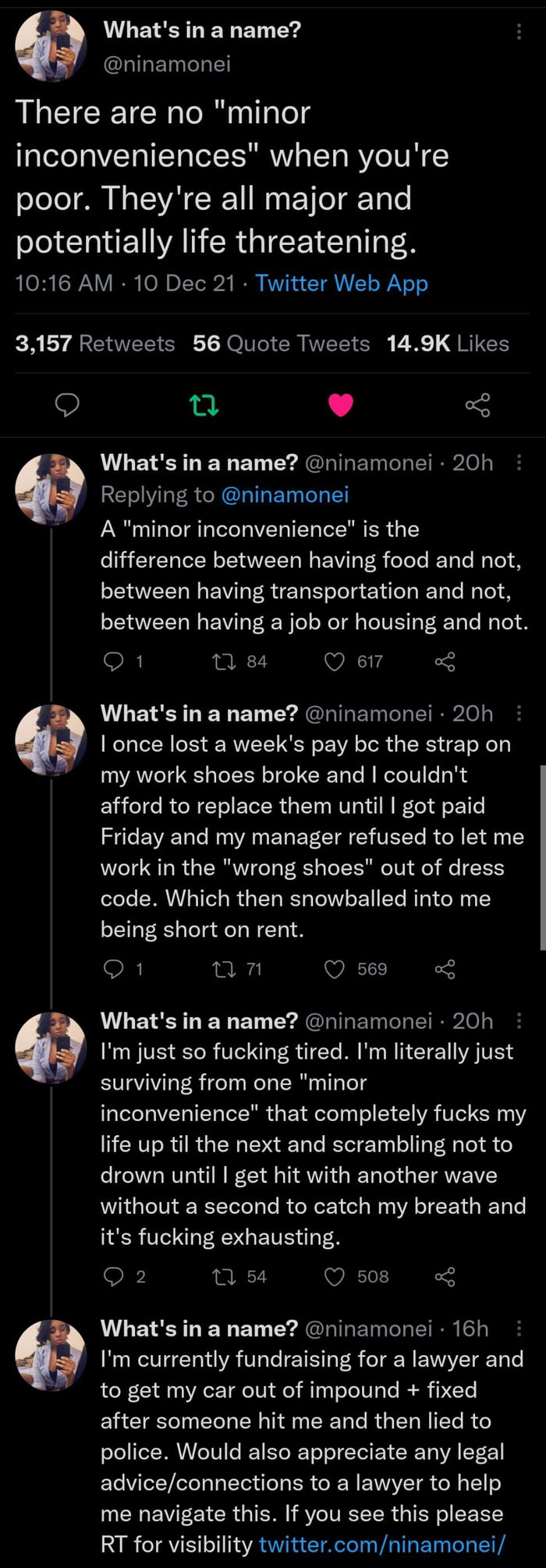Undo retweet on the main tweet

[x=204, y=405]
